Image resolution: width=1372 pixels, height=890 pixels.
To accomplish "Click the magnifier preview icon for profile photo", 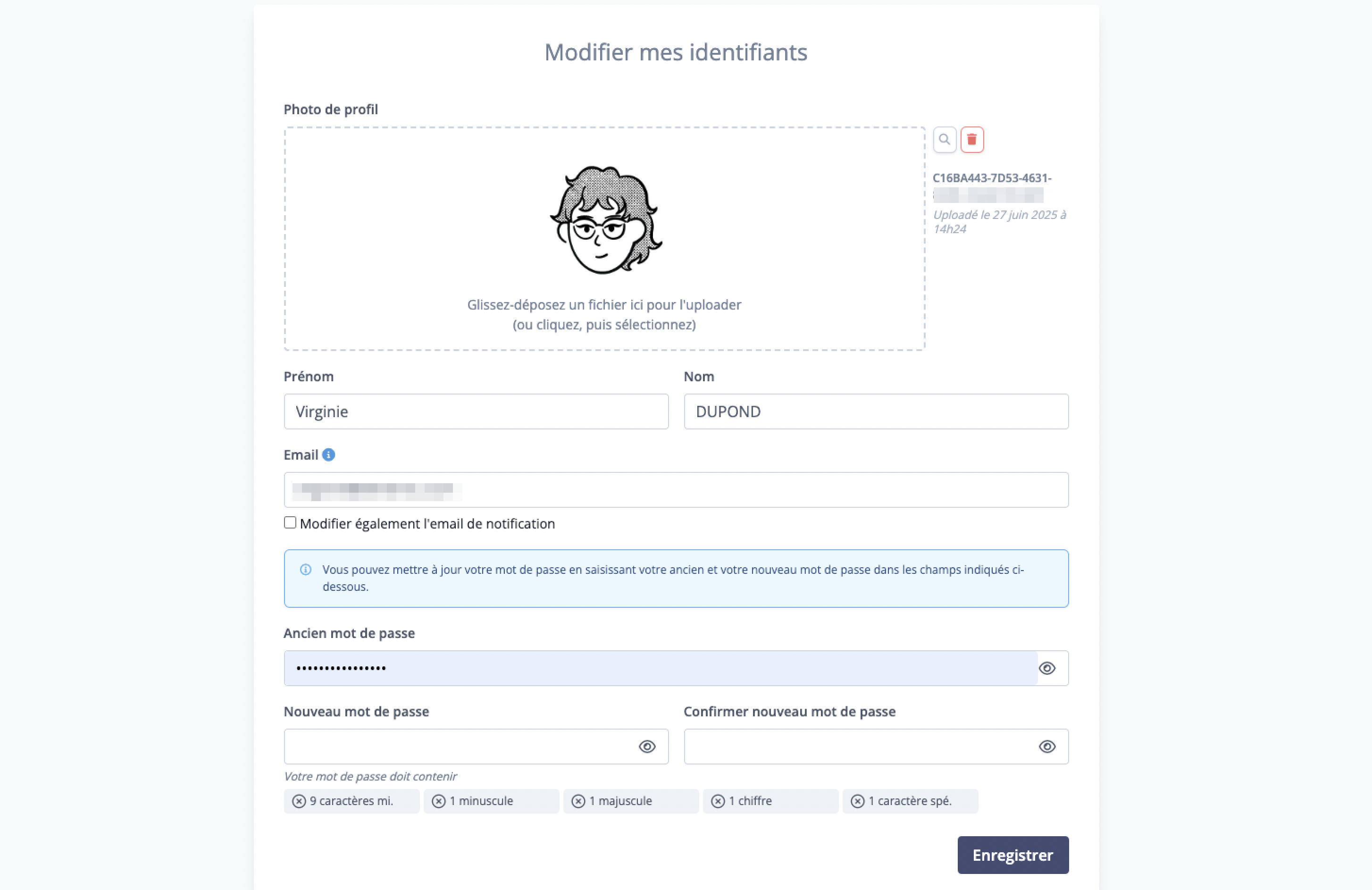I will point(944,140).
